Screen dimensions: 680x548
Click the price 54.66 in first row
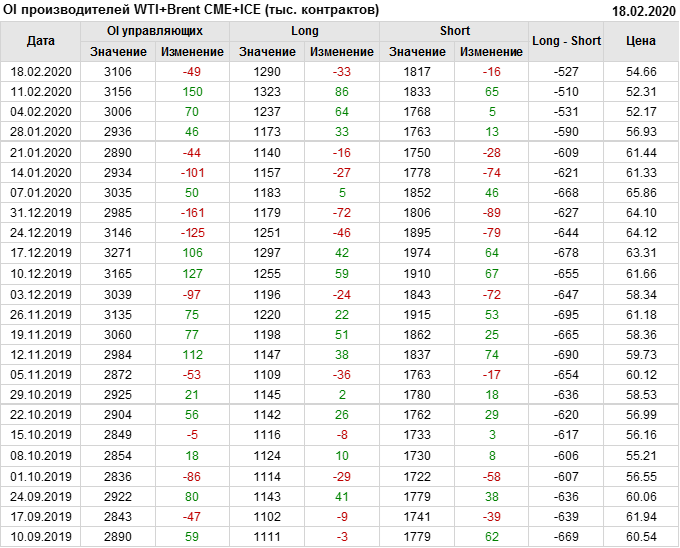[640, 72]
